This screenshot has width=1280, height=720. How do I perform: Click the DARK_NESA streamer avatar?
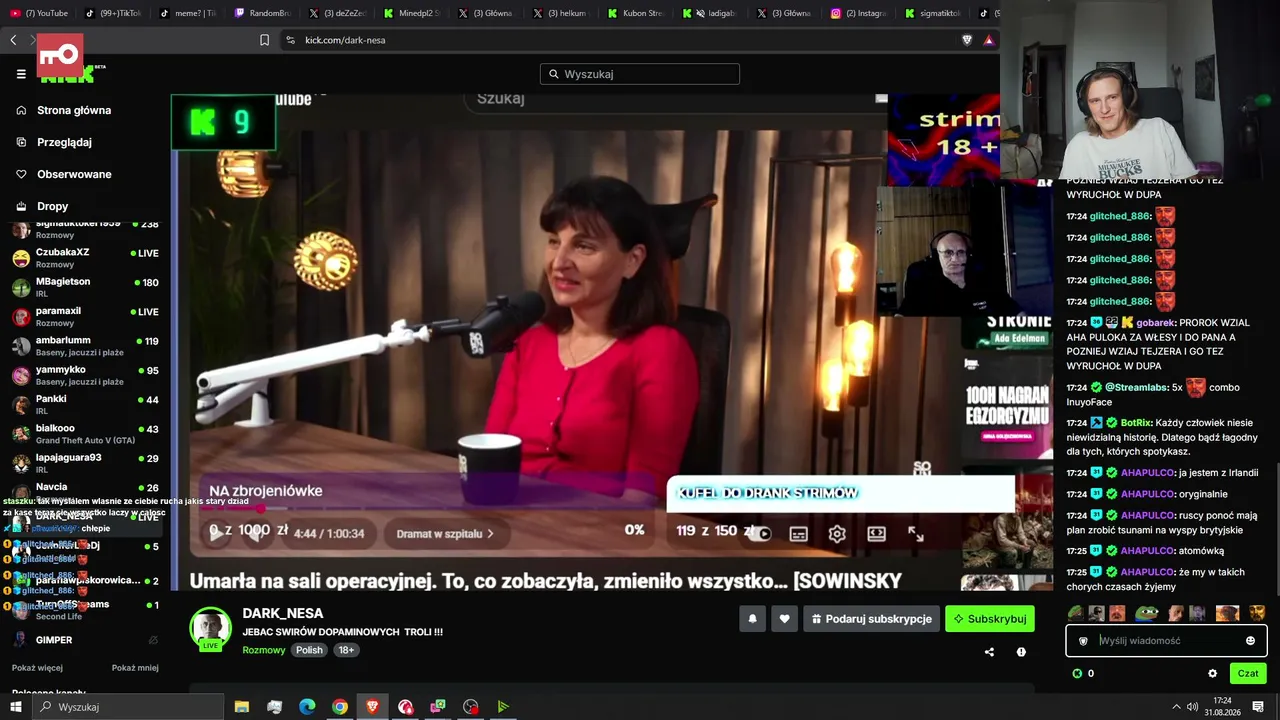(211, 628)
